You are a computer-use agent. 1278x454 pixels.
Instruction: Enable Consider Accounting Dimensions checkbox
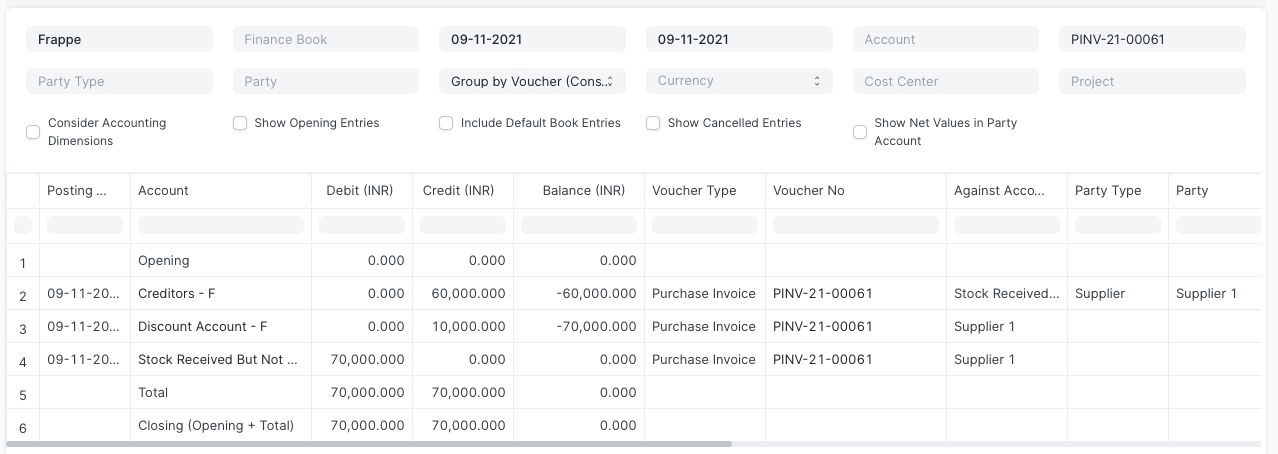pos(33,132)
